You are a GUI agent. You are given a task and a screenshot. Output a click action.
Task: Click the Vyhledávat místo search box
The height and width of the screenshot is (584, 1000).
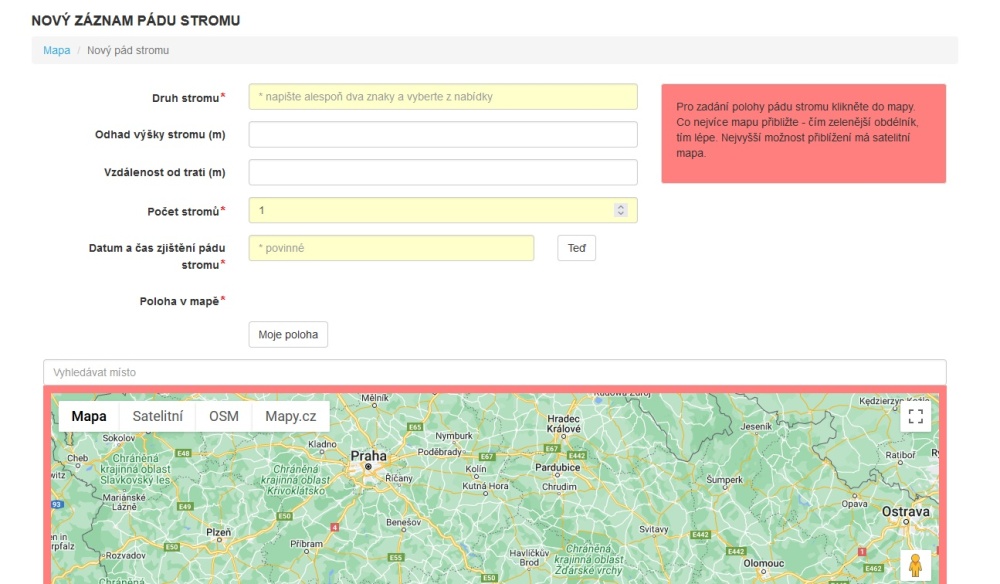coord(494,372)
